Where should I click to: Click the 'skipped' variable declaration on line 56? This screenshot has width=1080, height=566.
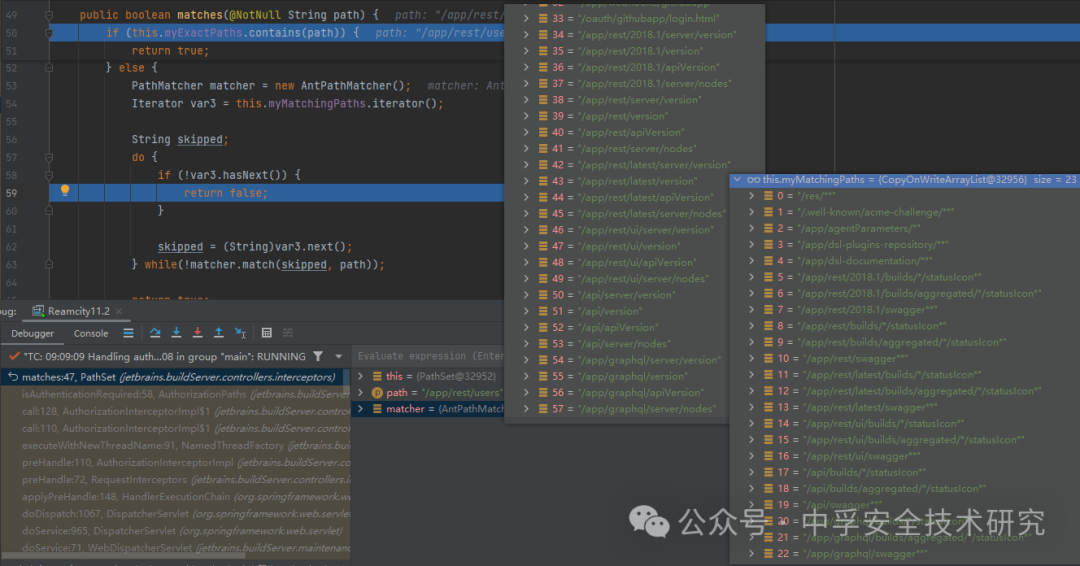[200, 139]
